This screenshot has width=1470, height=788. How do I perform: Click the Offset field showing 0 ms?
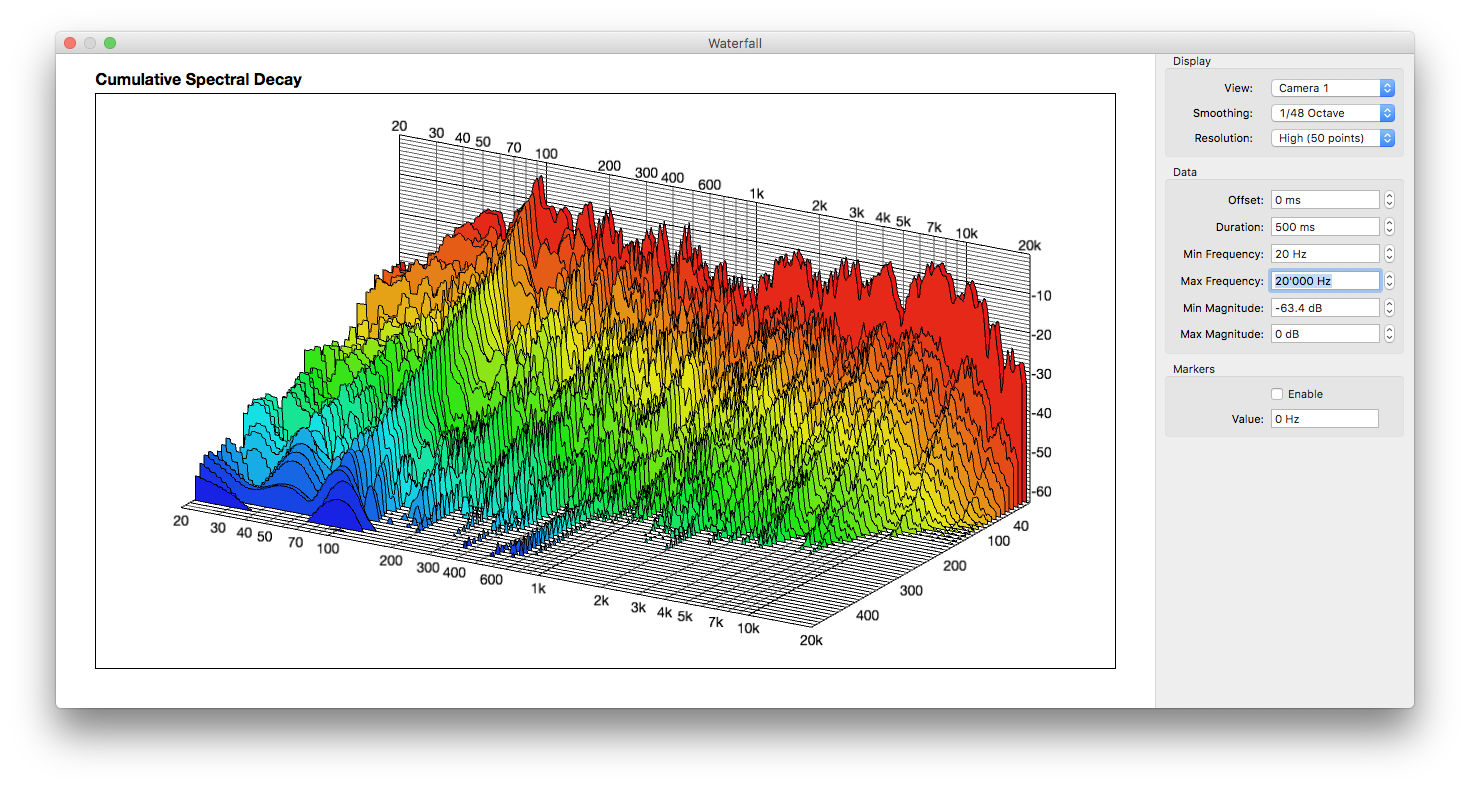[x=1325, y=200]
